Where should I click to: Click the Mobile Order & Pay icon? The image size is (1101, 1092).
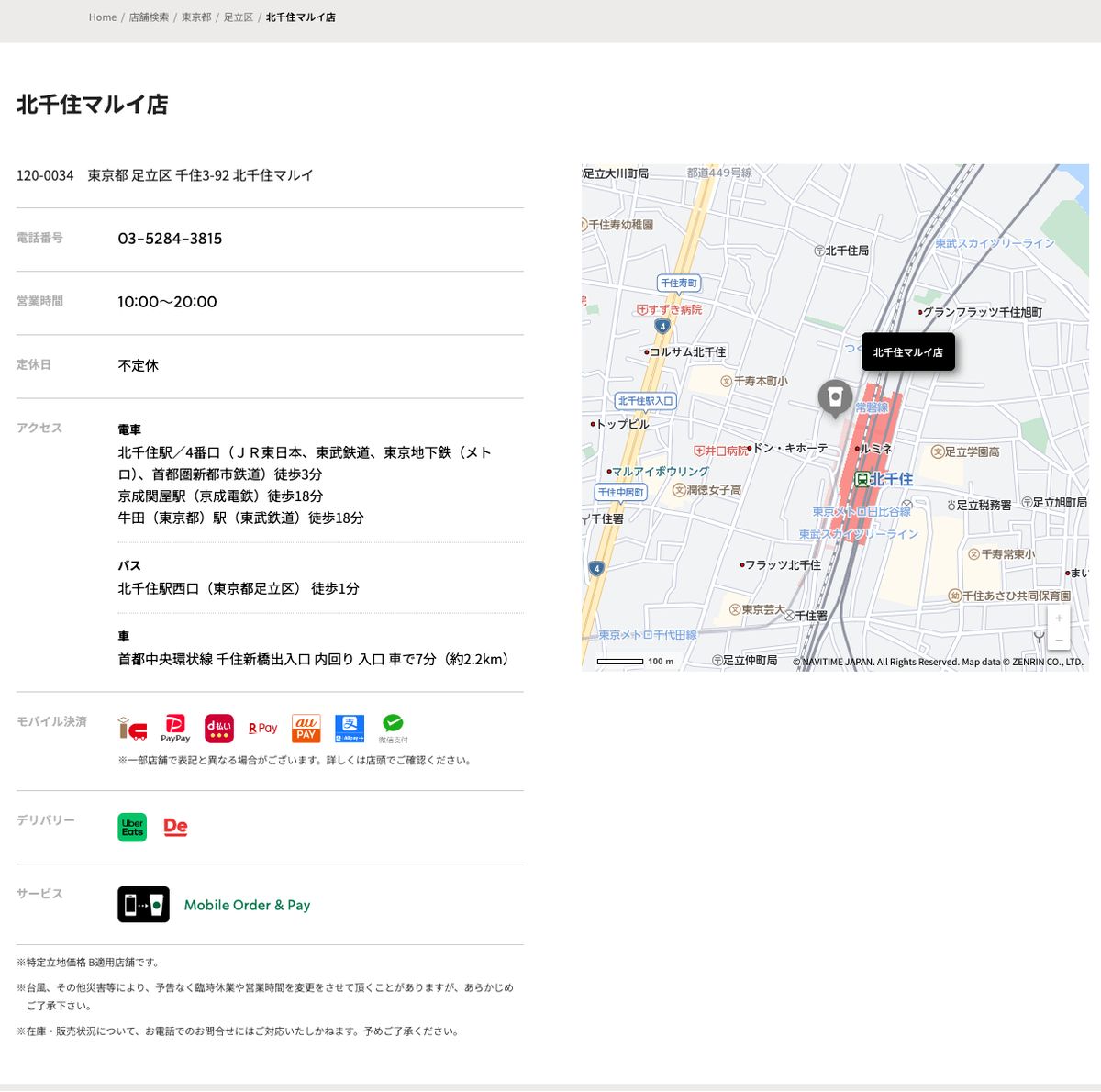pyautogui.click(x=143, y=905)
